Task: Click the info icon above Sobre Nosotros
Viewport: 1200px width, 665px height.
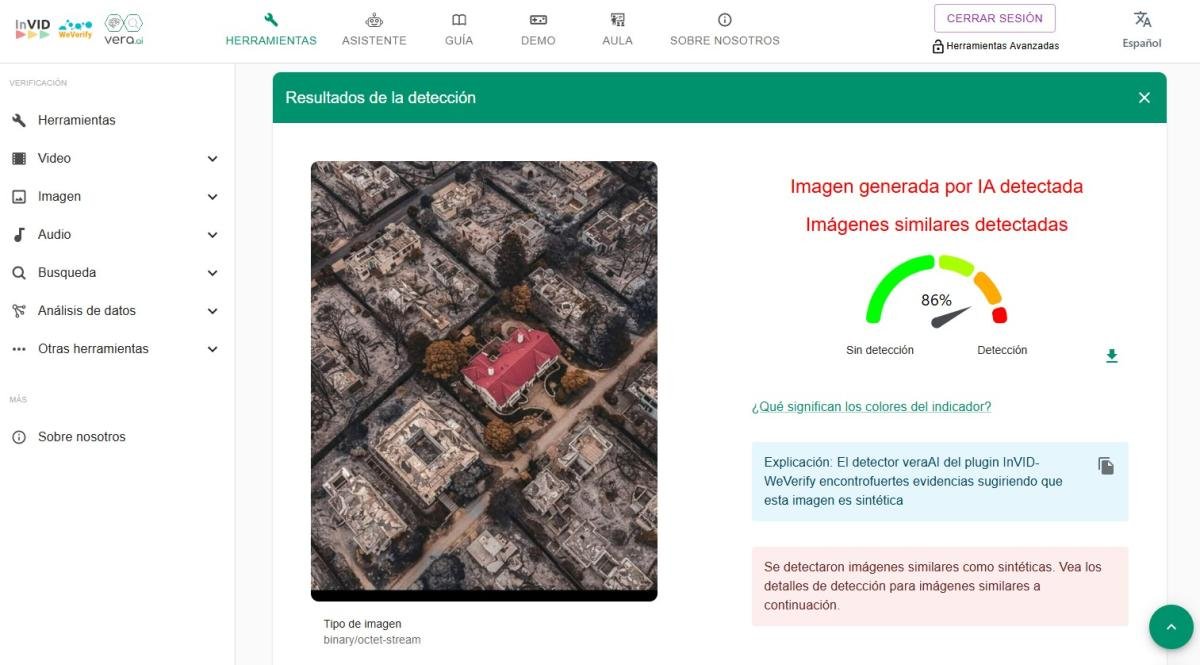Action: (x=725, y=19)
